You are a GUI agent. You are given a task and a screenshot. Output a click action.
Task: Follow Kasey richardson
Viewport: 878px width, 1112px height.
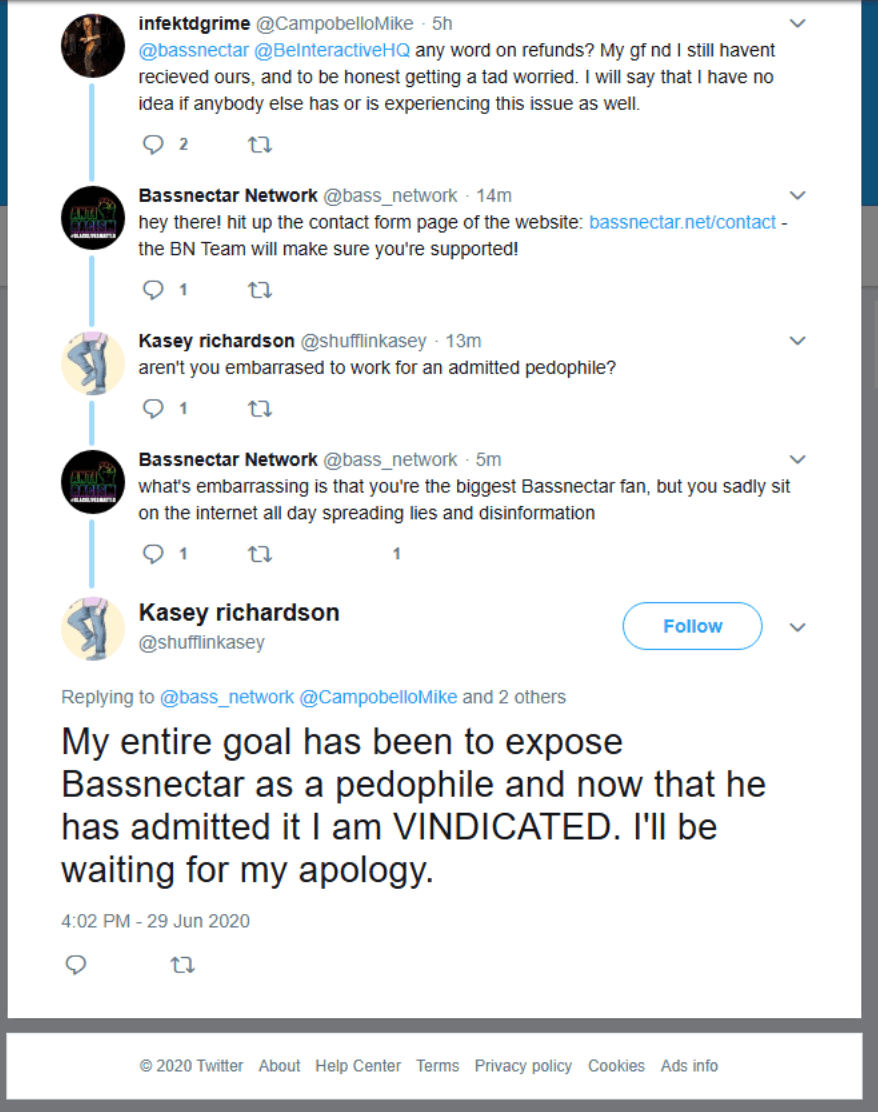pyautogui.click(x=692, y=626)
